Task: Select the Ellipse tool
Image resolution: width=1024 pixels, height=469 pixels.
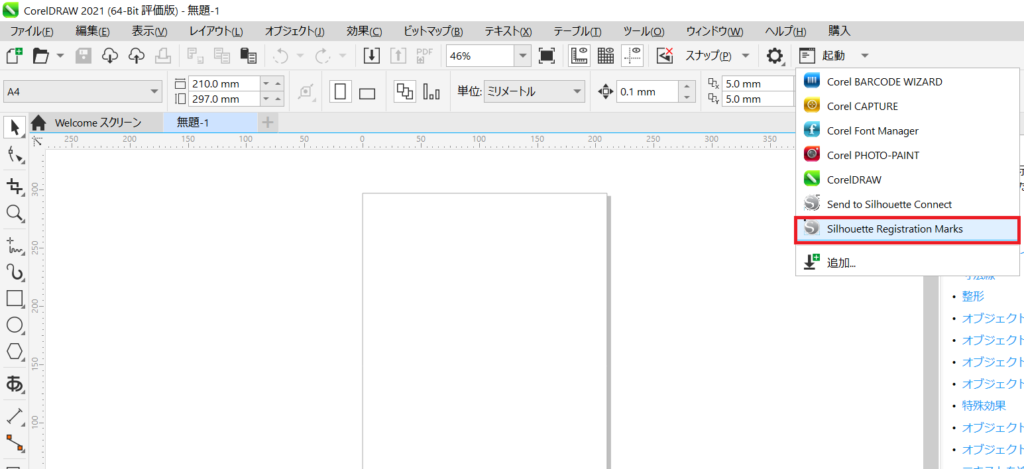Action: pyautogui.click(x=14, y=325)
